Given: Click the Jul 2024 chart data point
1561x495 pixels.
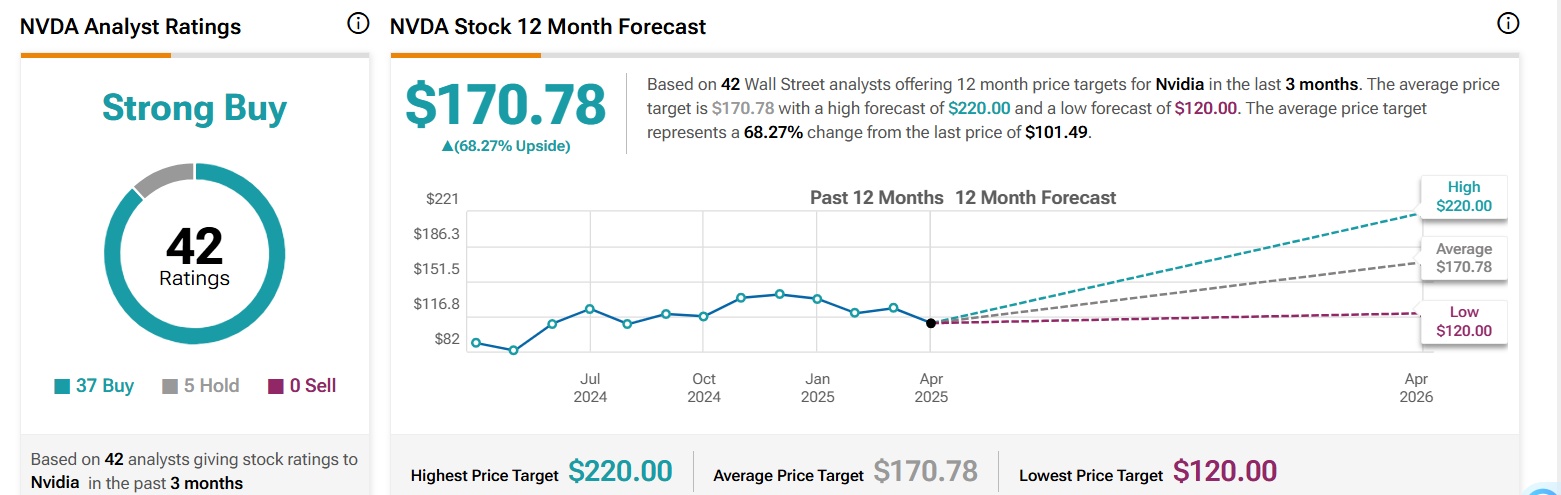Looking at the screenshot, I should [x=590, y=309].
